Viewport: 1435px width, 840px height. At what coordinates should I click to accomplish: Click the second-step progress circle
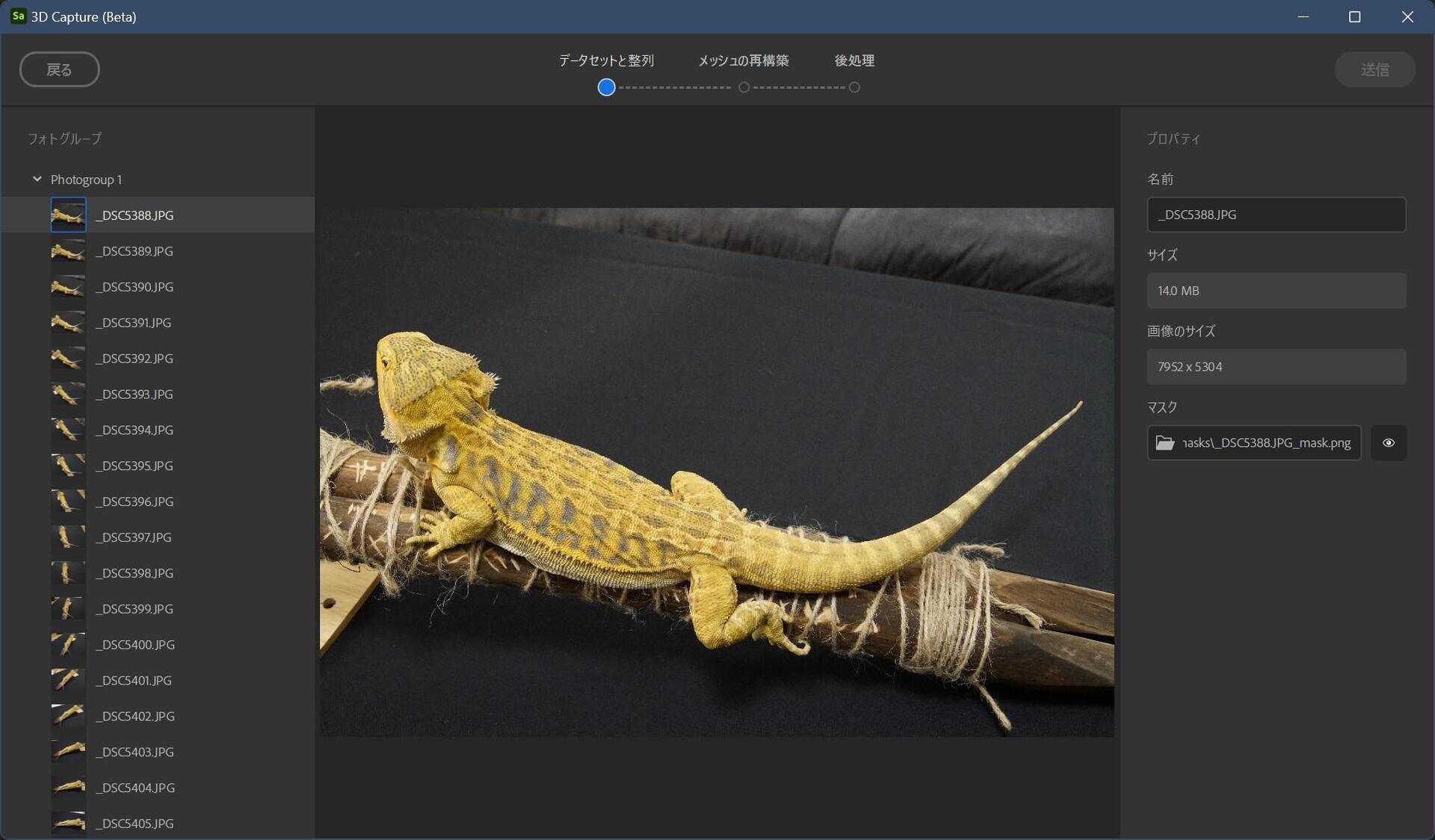[744, 87]
